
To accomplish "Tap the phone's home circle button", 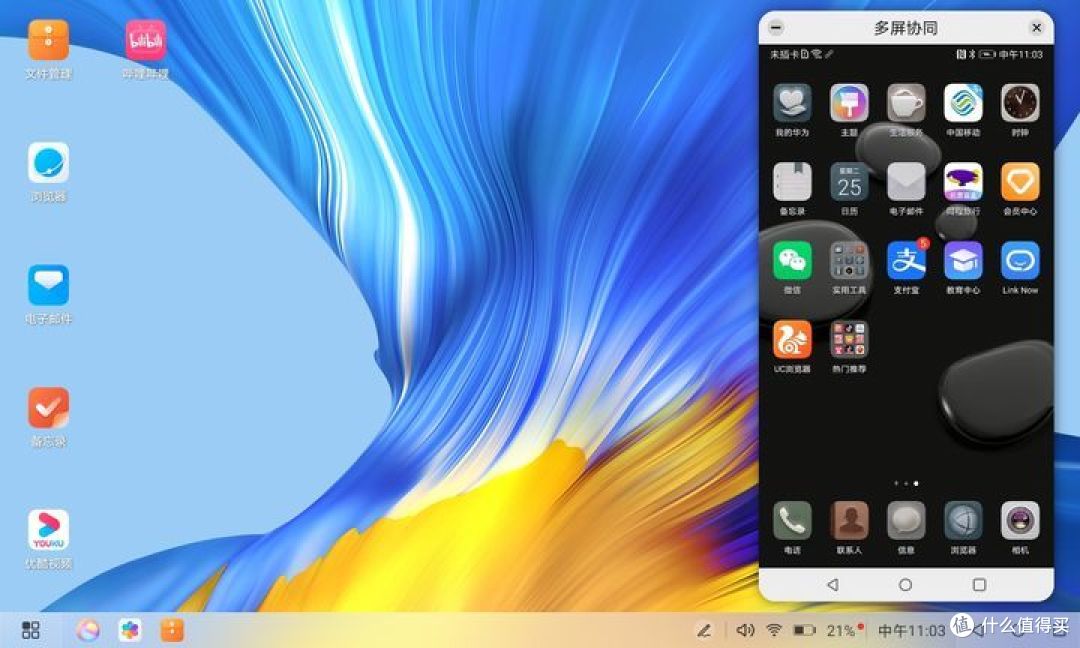I will (x=906, y=585).
